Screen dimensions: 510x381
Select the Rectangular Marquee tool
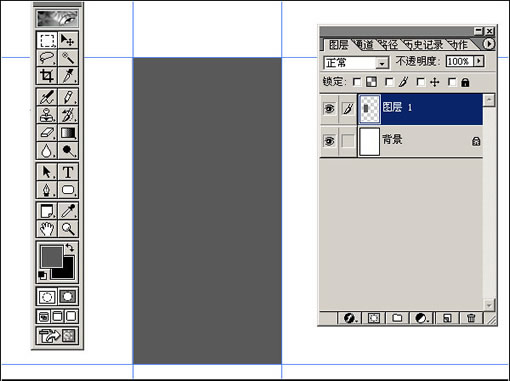tap(47, 40)
